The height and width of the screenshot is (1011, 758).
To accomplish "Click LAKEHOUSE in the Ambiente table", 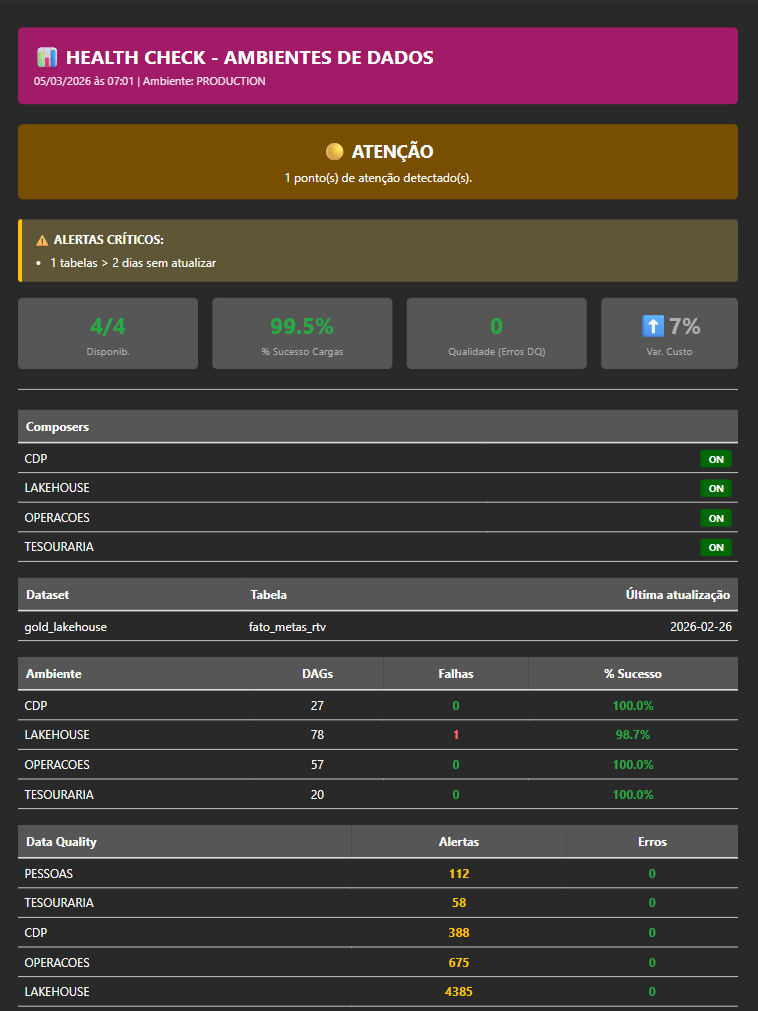I will tap(57, 735).
